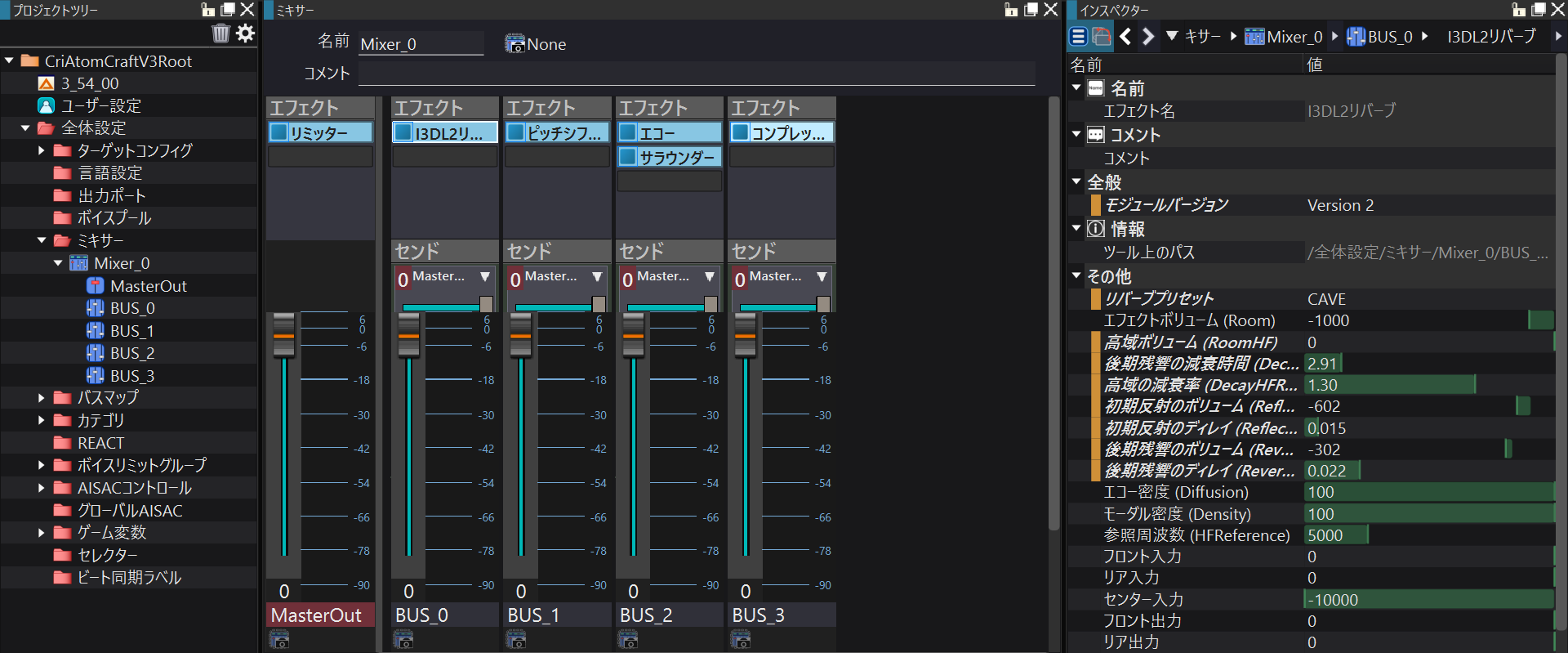Viewport: 1568px width, 653px height.
Task: Click the コメント section icon in inspector
Action: (x=1096, y=135)
